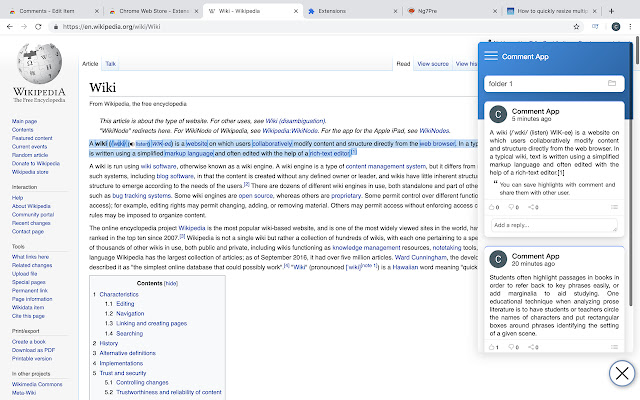Open the first comment's list options icon

613,207
